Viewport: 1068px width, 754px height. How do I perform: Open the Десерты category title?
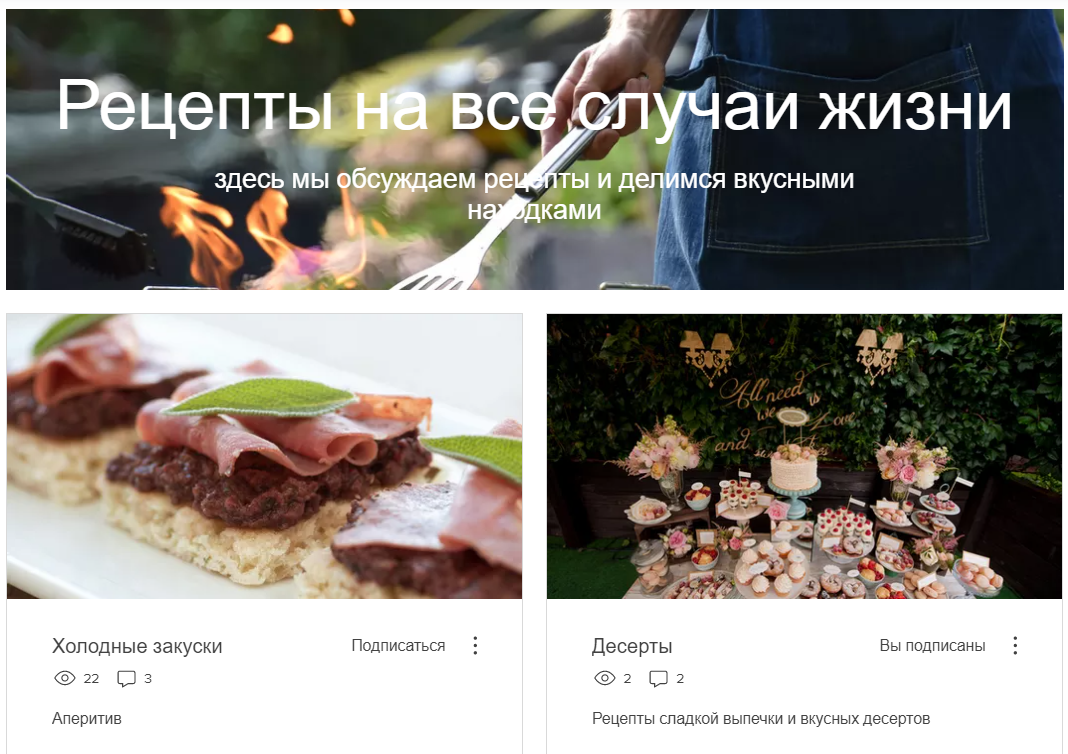pyautogui.click(x=632, y=646)
